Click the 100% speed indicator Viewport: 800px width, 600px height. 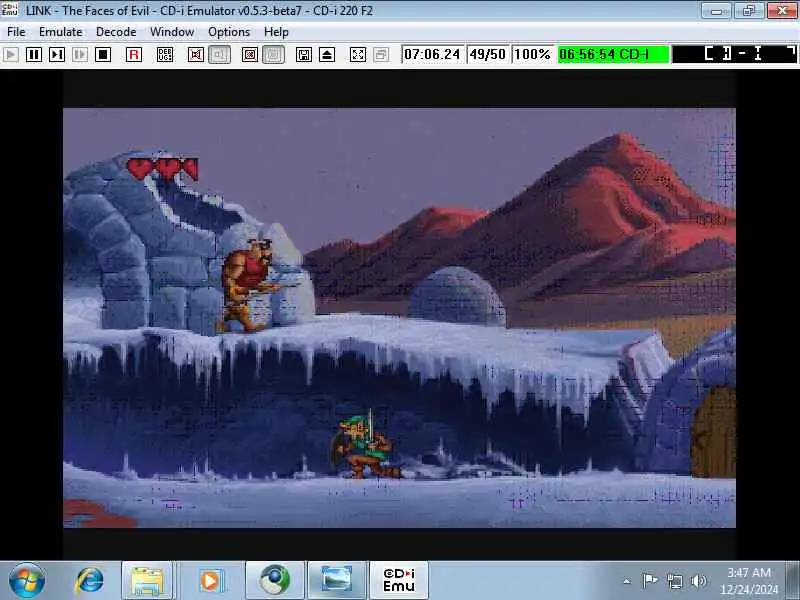532,54
